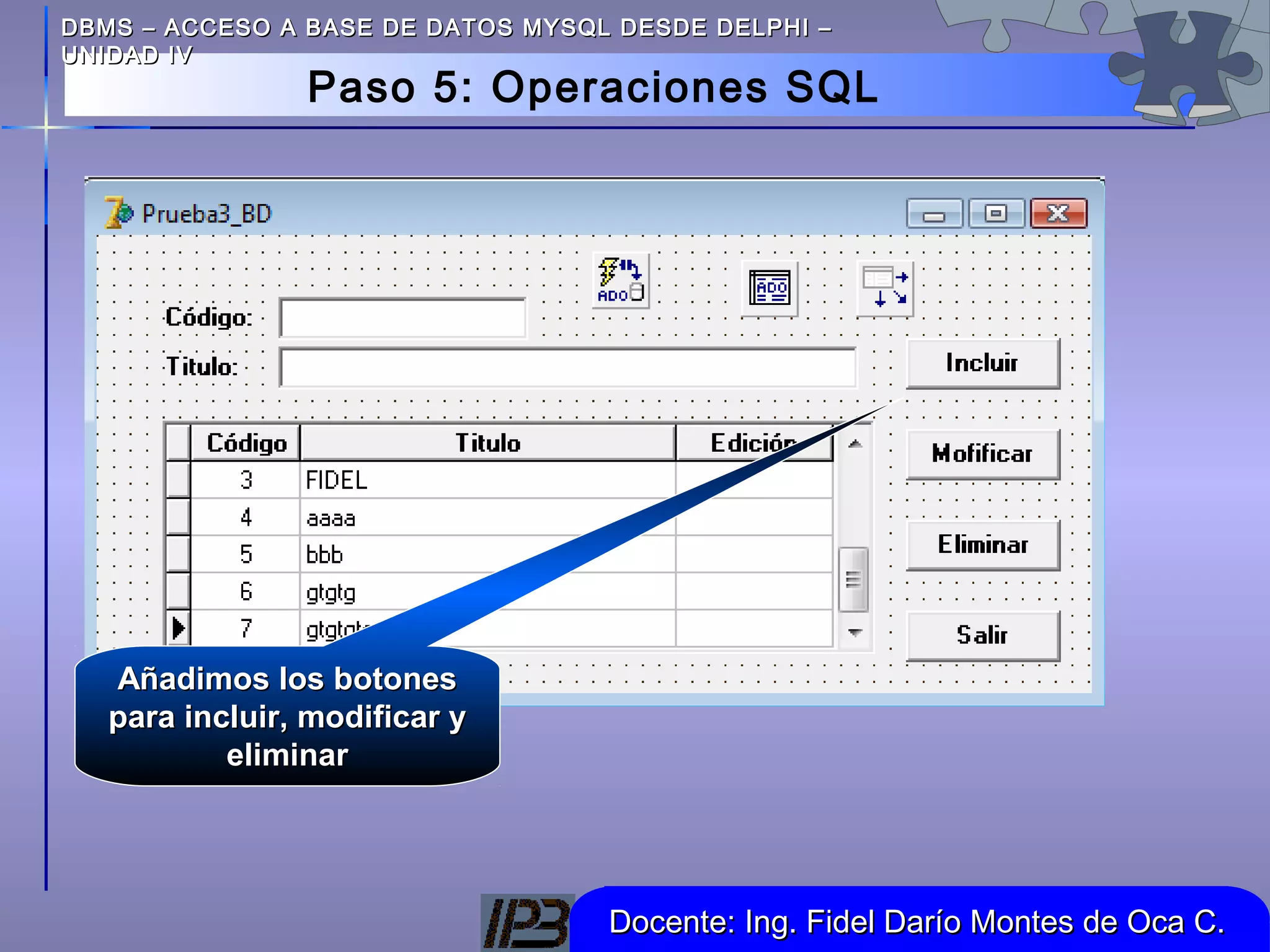The image size is (1270, 952).
Task: Select the grid cell containing bbb
Action: (x=488, y=555)
